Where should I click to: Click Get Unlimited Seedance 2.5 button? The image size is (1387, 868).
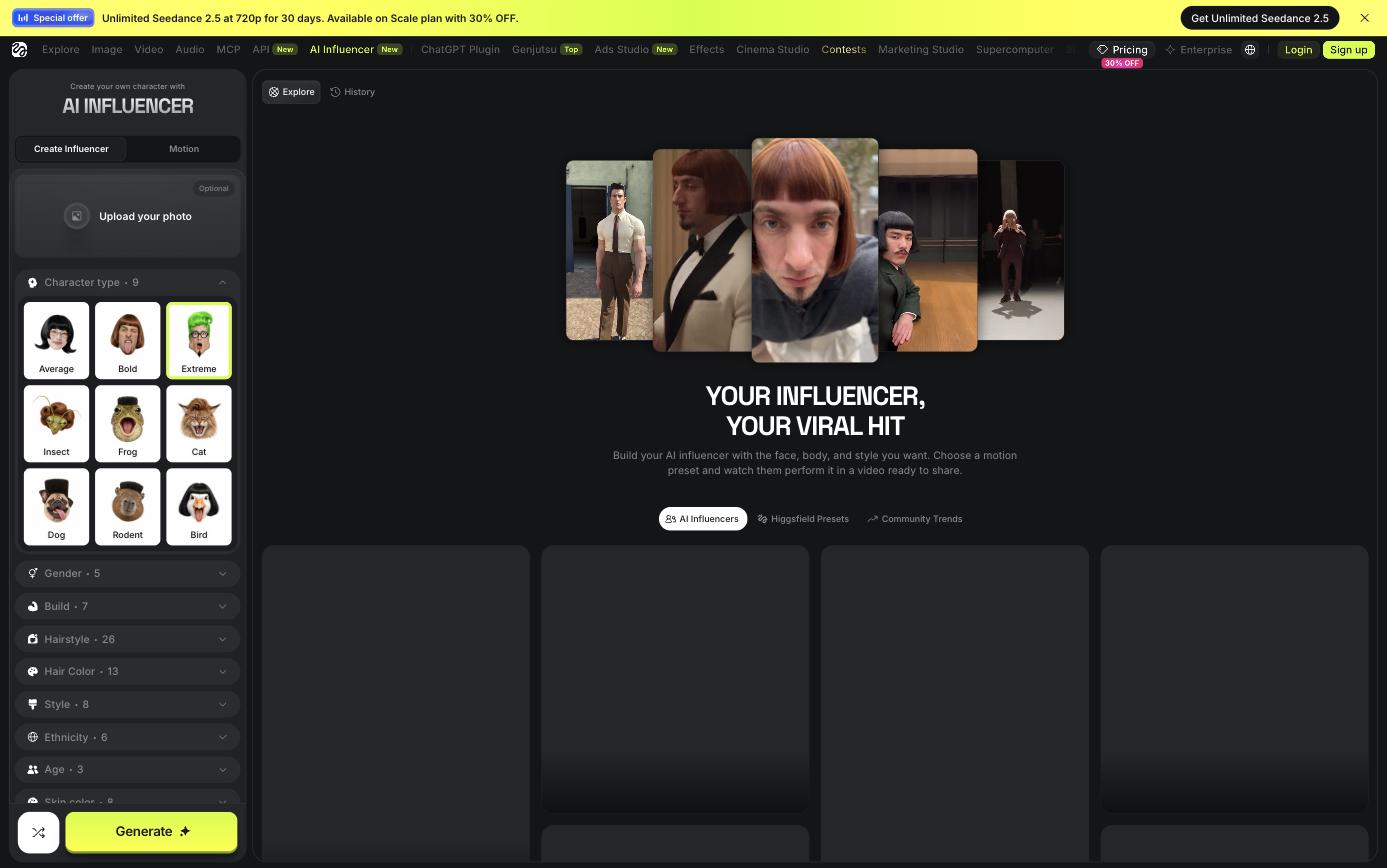tap(1260, 18)
